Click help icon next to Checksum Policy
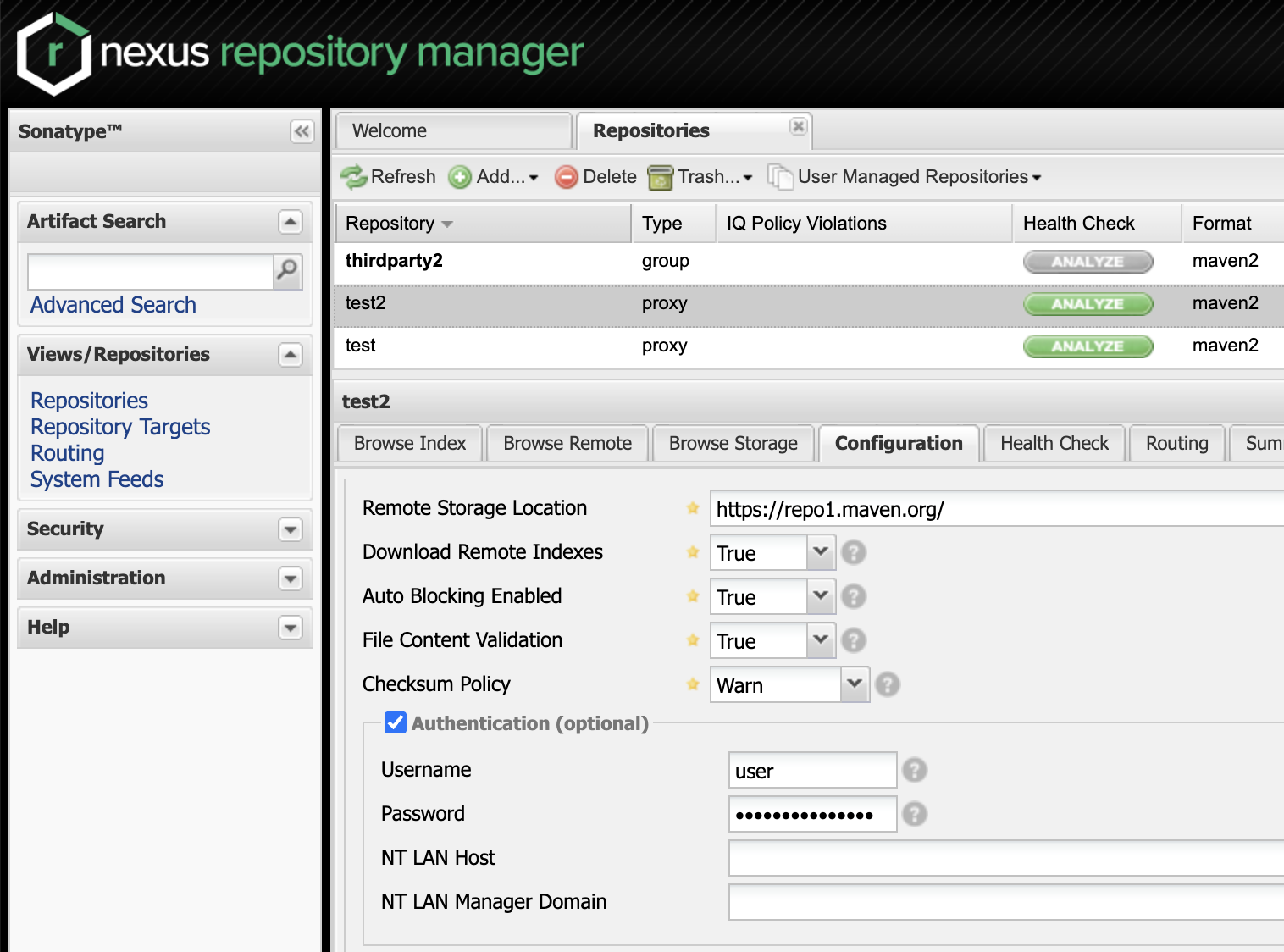 [887, 684]
